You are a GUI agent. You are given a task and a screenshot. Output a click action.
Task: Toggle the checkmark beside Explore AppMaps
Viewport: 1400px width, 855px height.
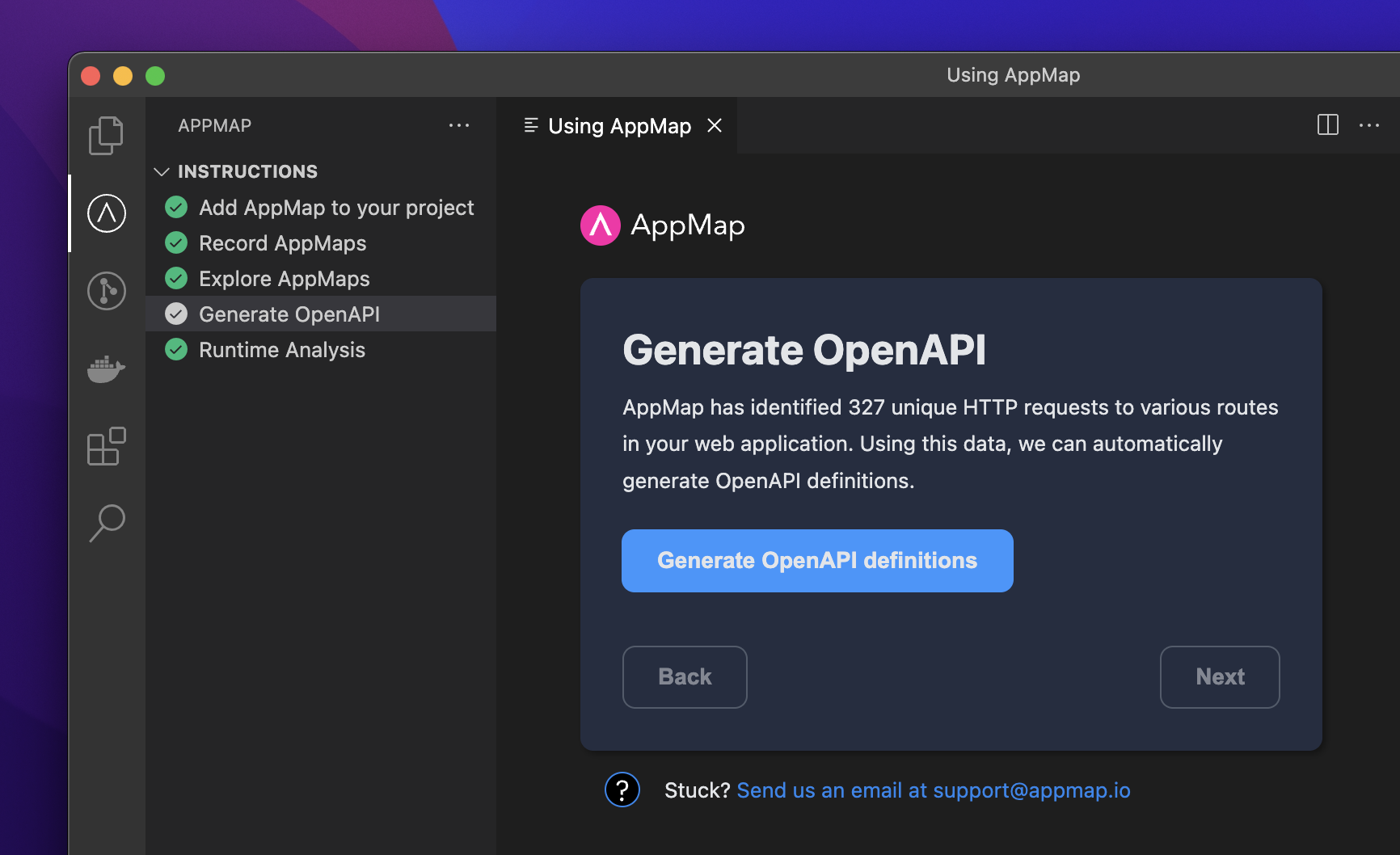(175, 278)
